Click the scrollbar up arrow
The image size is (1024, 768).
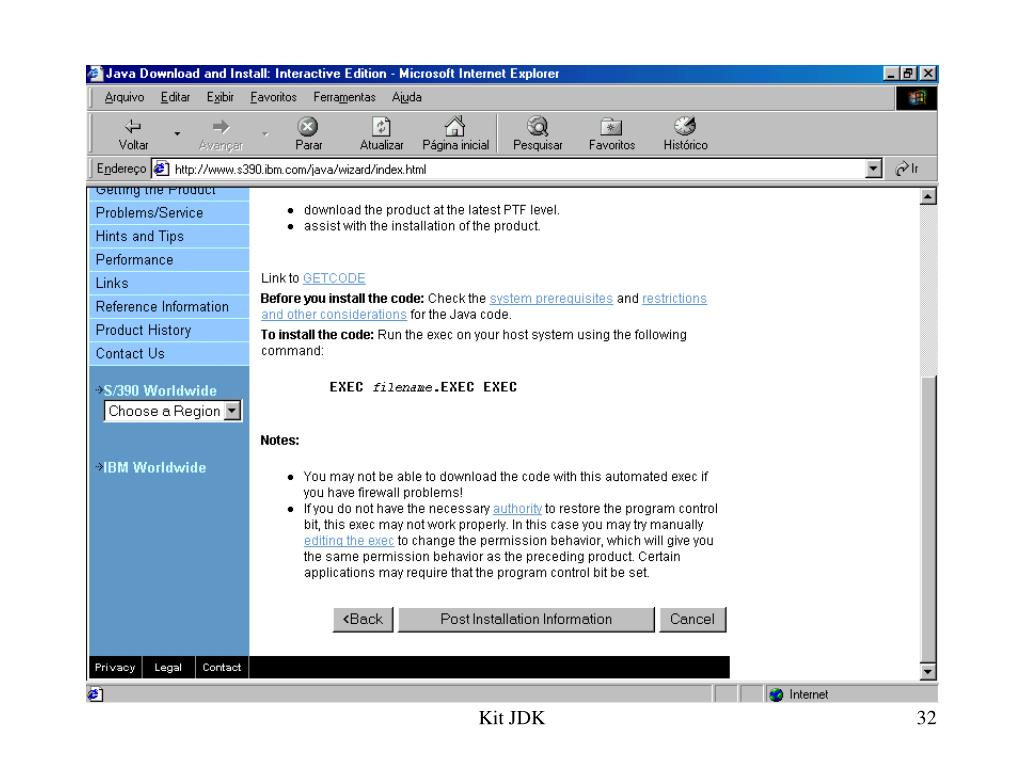[928, 197]
